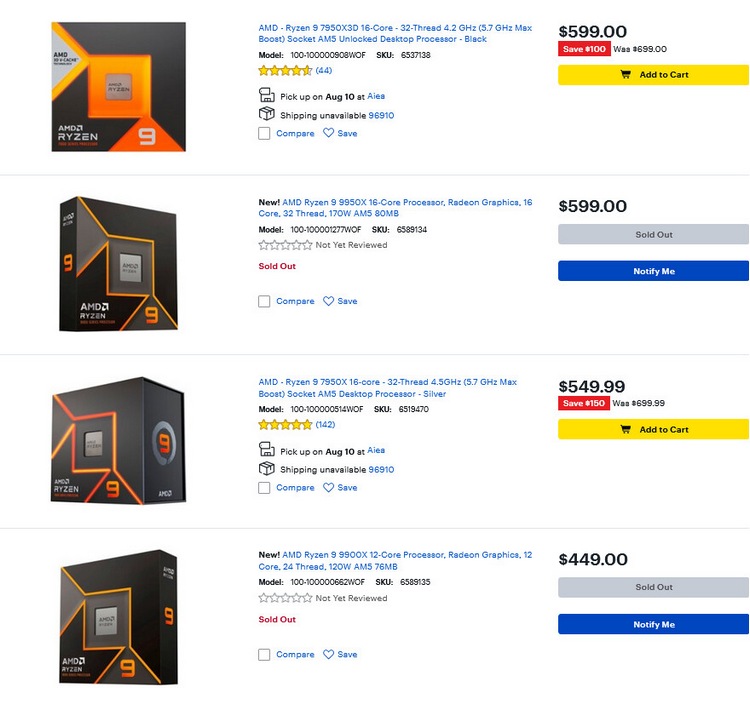
Task: Click the heart Save icon for Ryzen 9 9950X
Action: click(328, 301)
